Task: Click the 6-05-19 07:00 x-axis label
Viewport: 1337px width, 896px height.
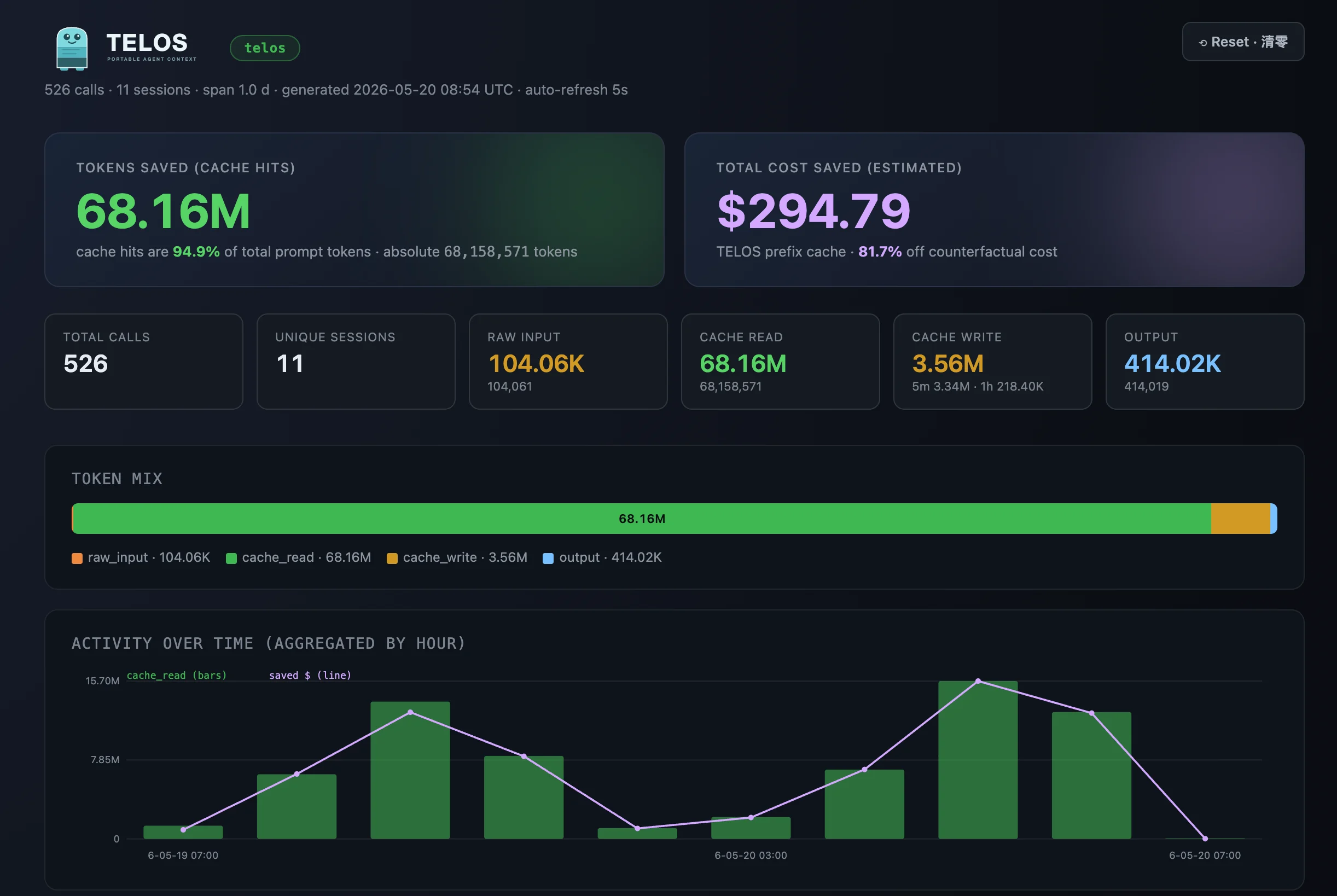Action: click(183, 855)
